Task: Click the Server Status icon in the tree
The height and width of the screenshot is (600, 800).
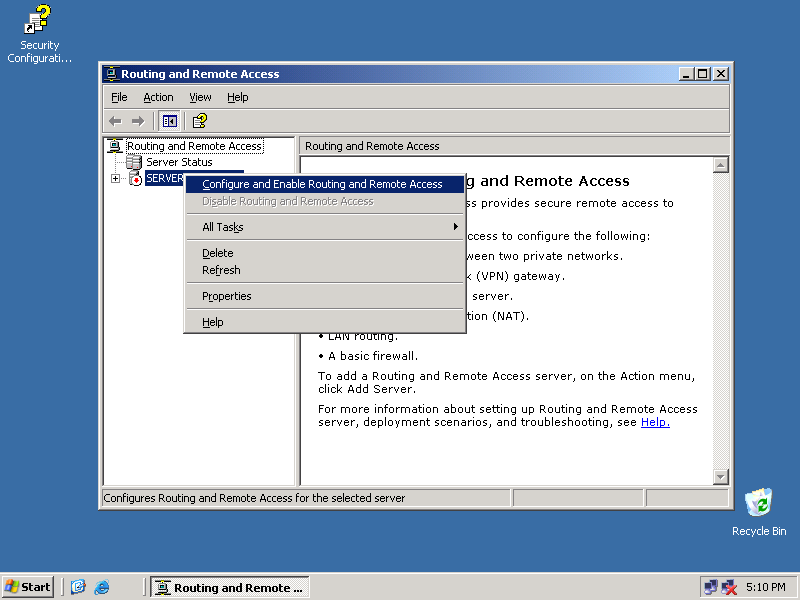Action: 134,162
